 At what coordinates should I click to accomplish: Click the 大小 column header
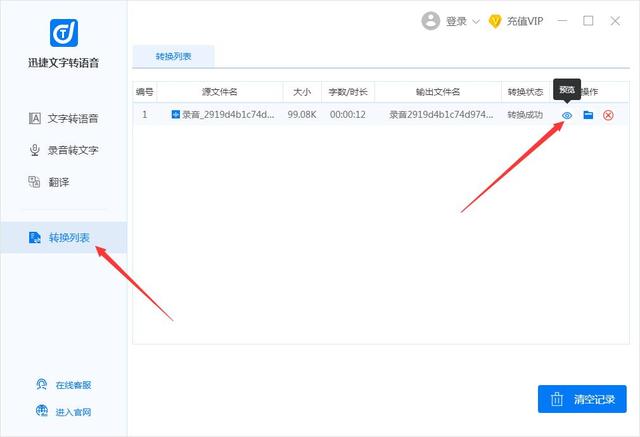click(302, 92)
